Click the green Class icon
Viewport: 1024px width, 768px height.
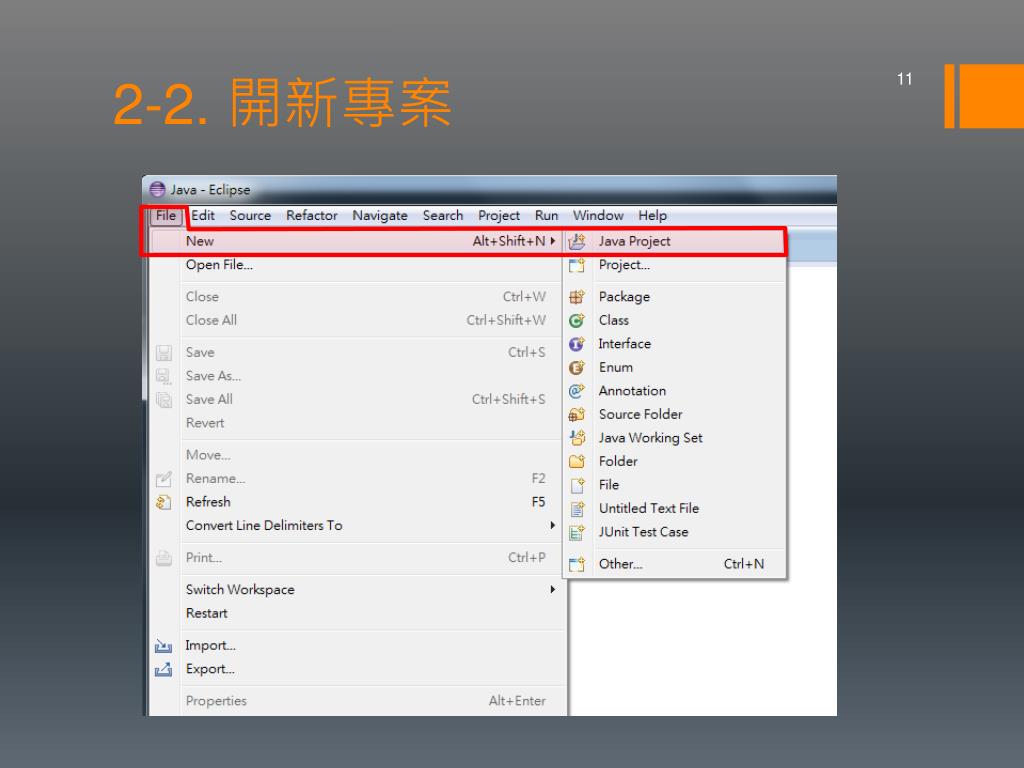(x=577, y=321)
